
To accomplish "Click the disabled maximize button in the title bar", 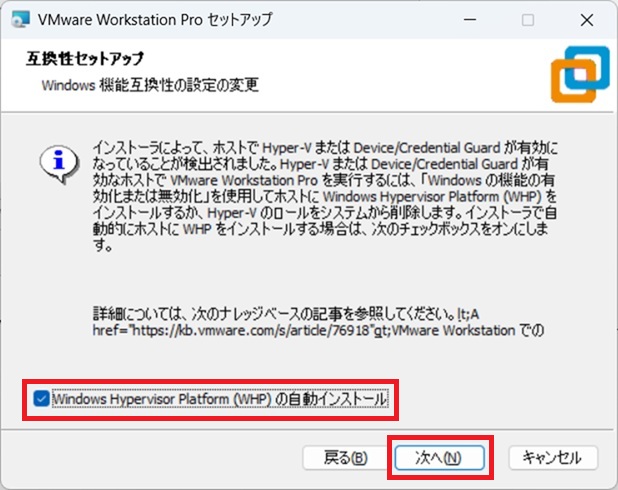I will tap(528, 20).
